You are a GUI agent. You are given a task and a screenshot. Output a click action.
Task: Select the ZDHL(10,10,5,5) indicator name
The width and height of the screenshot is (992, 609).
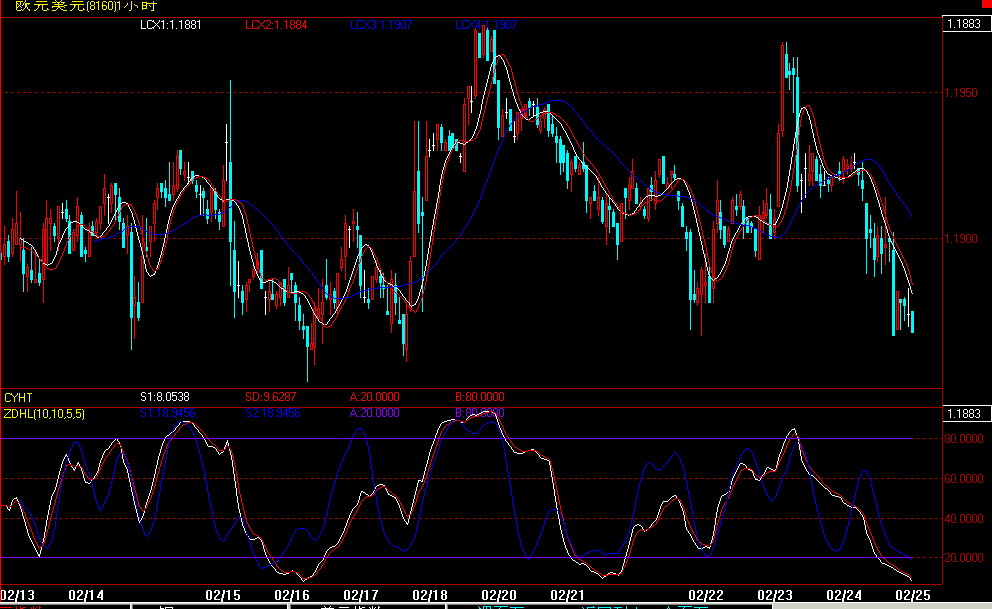click(x=44, y=414)
